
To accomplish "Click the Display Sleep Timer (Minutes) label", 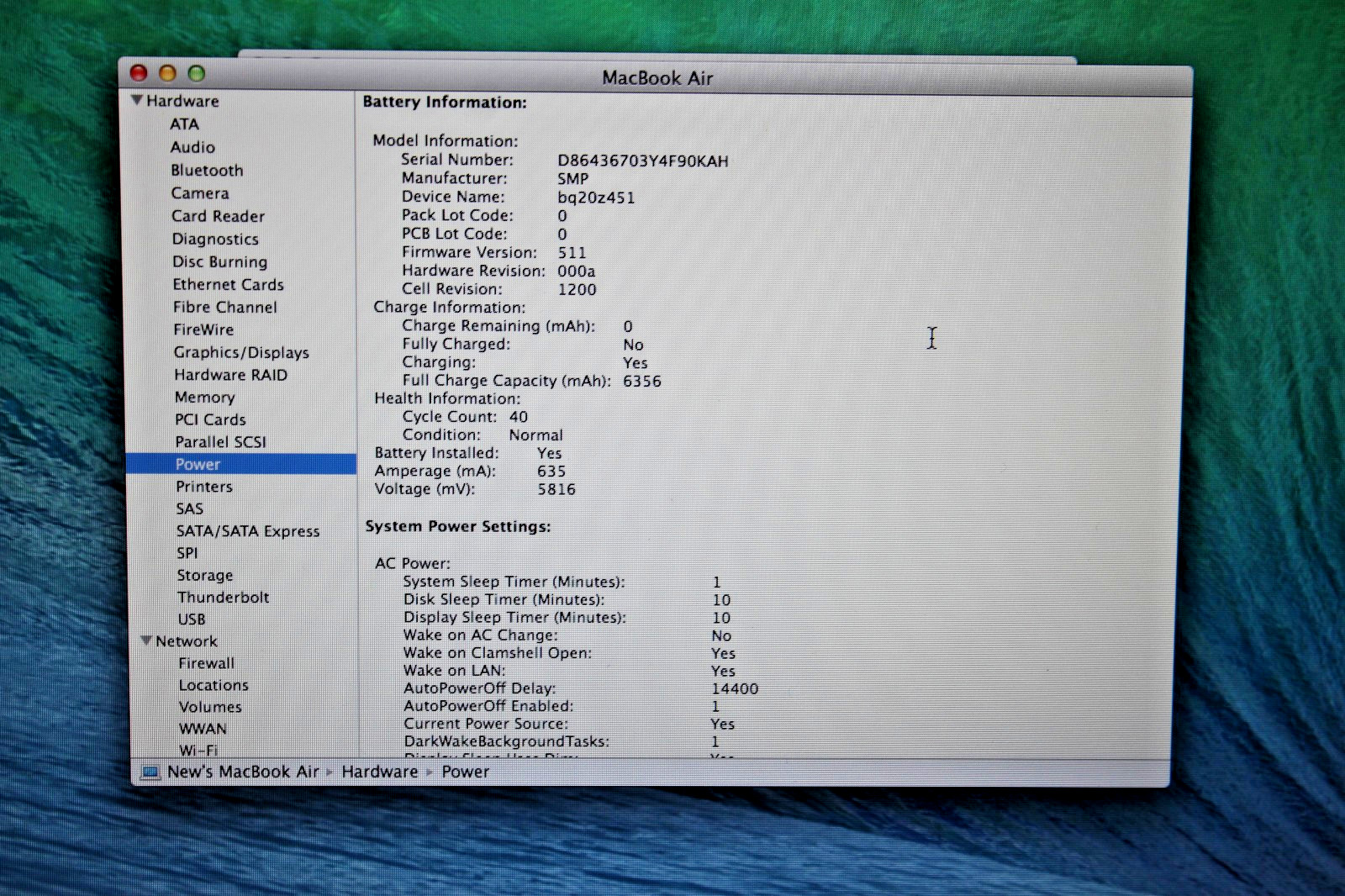I will 515,617.
